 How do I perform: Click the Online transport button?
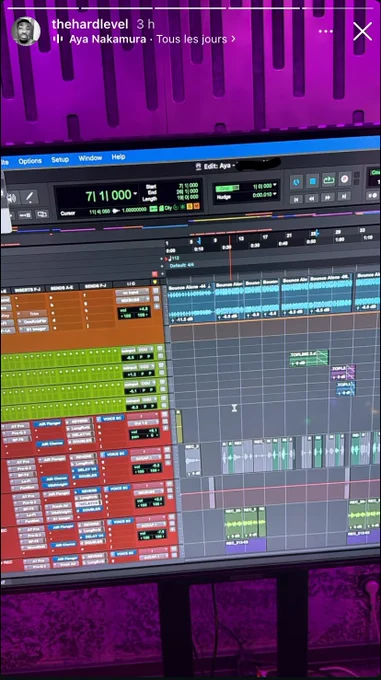tap(296, 181)
